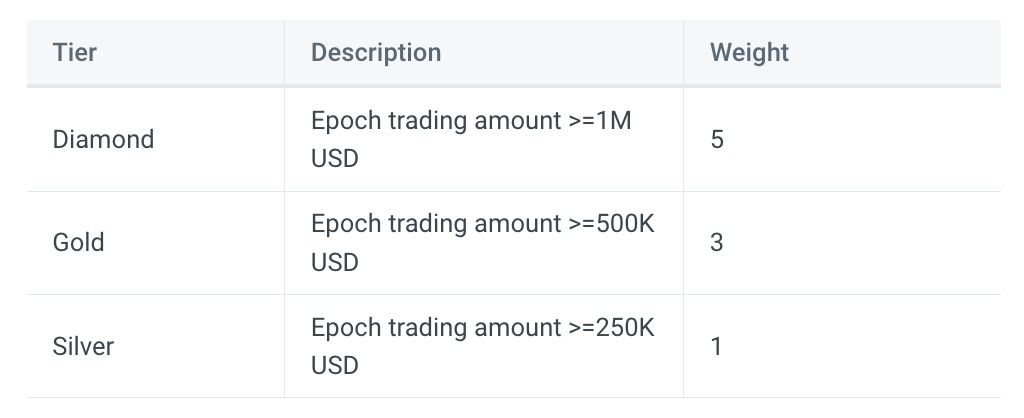Image resolution: width=1024 pixels, height=418 pixels.
Task: Click the ">=250K" threshold text
Action: (x=611, y=328)
